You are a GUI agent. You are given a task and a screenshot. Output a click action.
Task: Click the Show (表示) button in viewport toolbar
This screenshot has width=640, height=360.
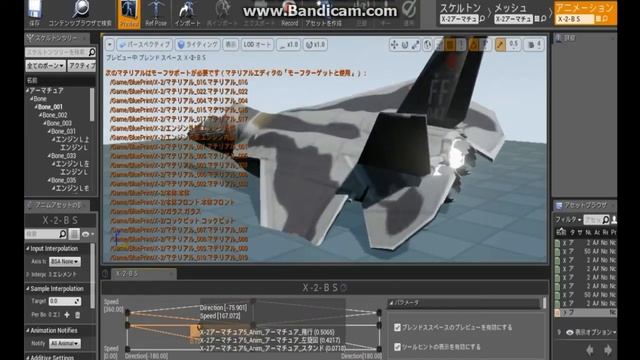point(231,44)
